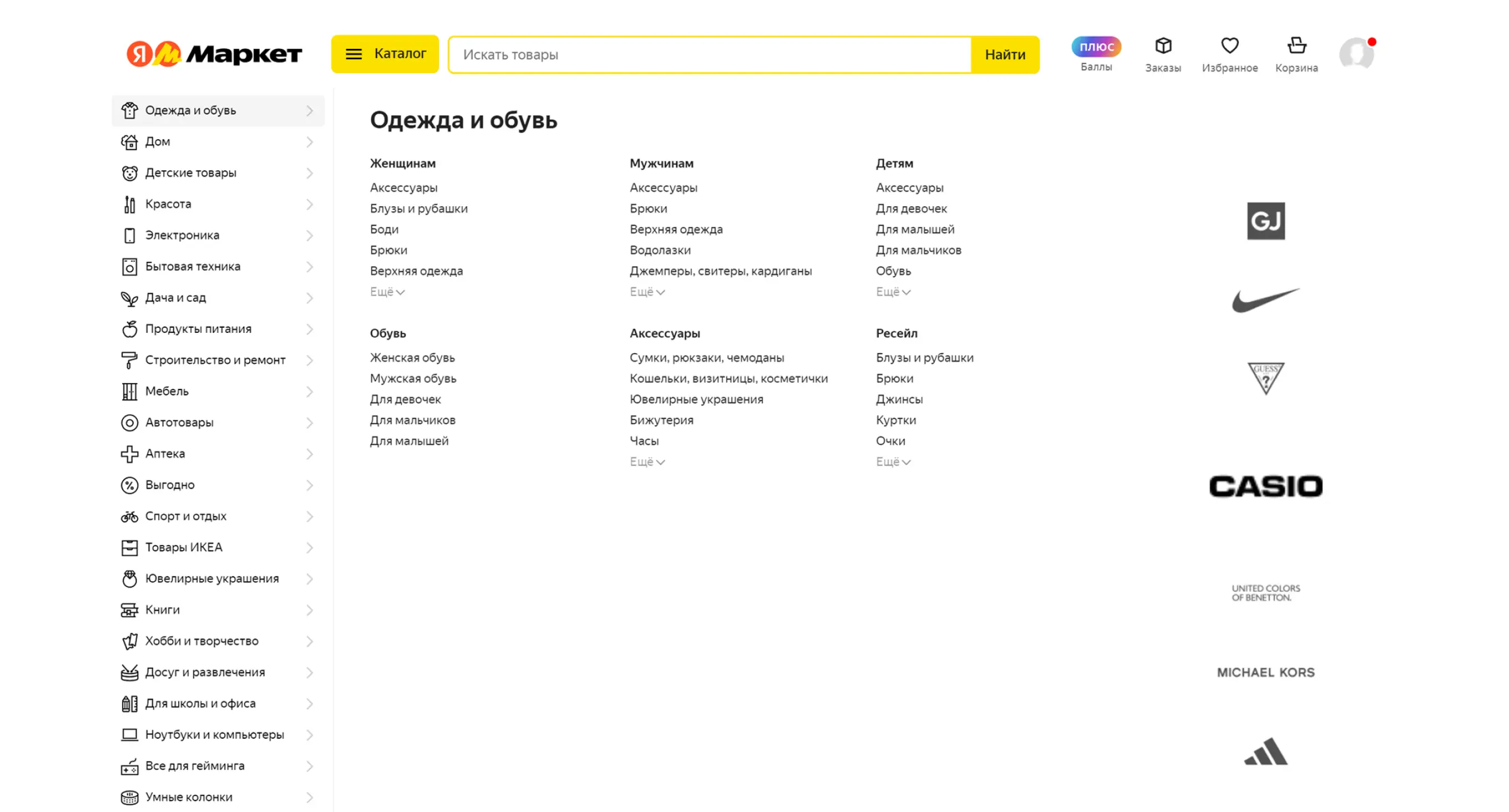1509x812 pixels.
Task: Expand Ещё under Аксессуары section
Action: click(x=647, y=461)
